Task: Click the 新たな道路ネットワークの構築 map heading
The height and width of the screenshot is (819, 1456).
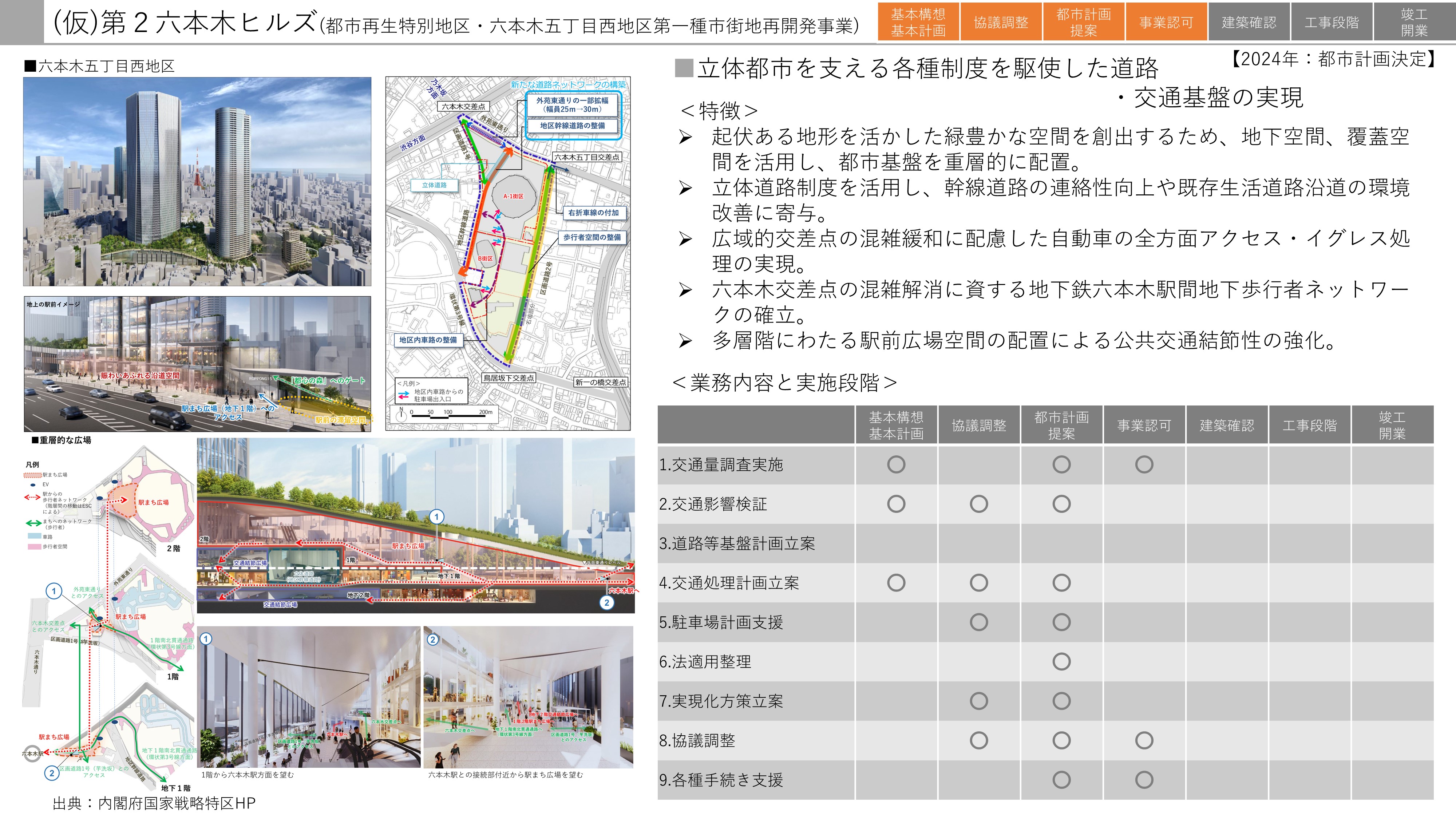Action: tap(569, 84)
